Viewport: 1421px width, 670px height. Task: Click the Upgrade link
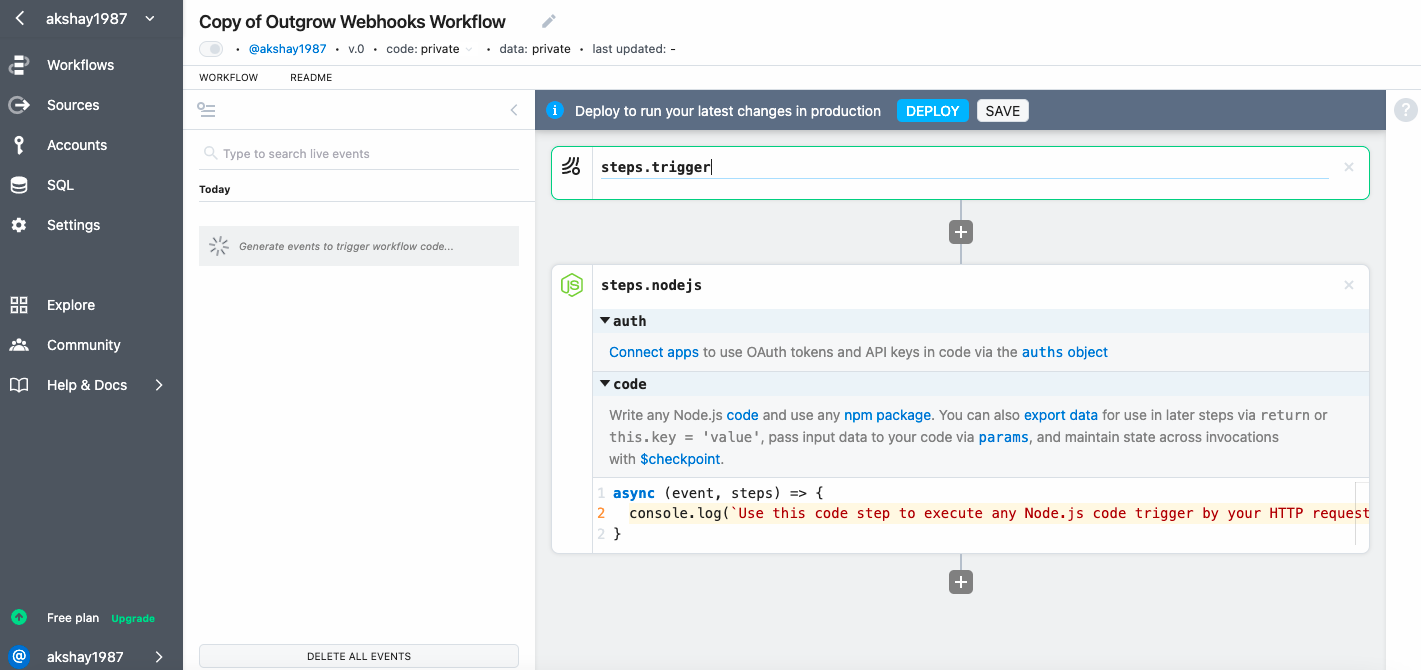133,619
